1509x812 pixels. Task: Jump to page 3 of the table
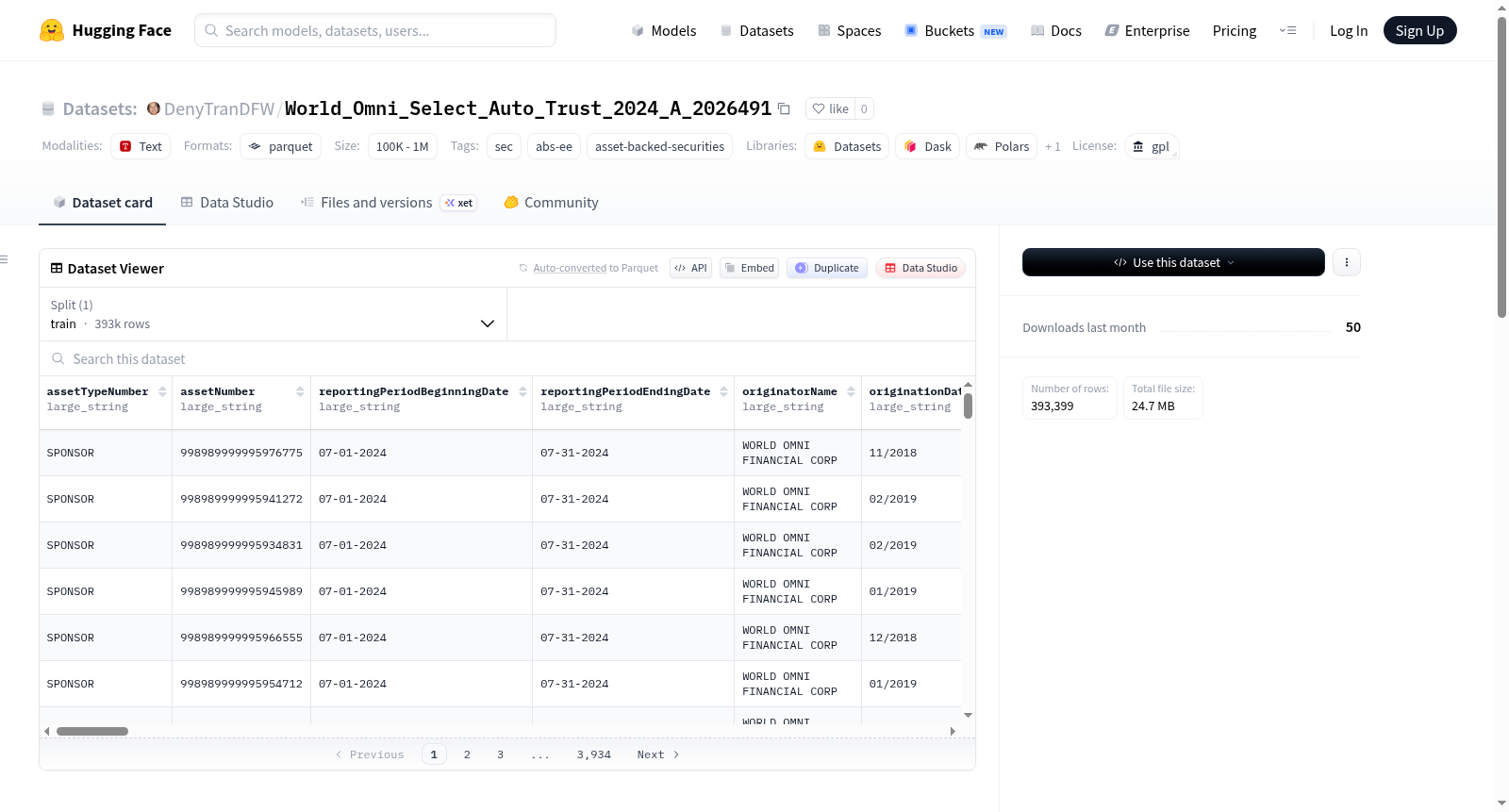click(x=500, y=754)
